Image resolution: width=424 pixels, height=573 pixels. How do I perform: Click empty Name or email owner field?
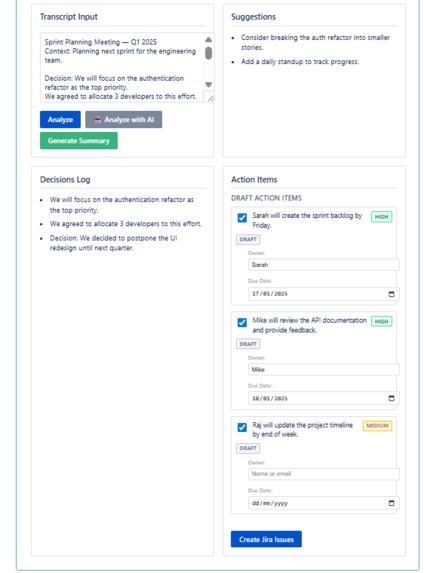point(323,474)
